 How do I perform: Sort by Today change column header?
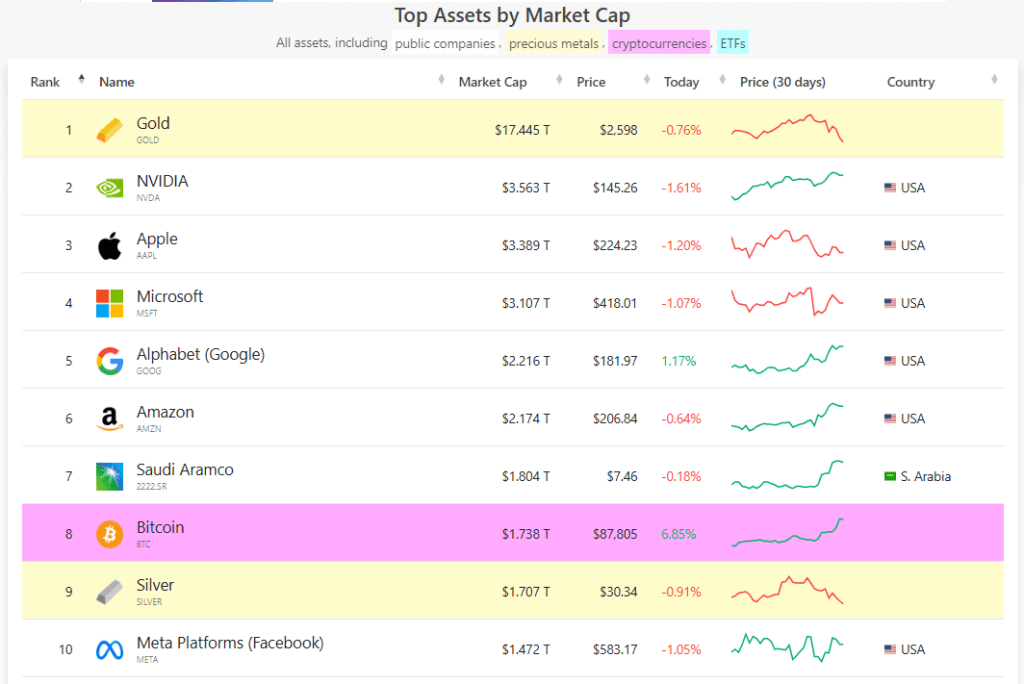tap(681, 82)
